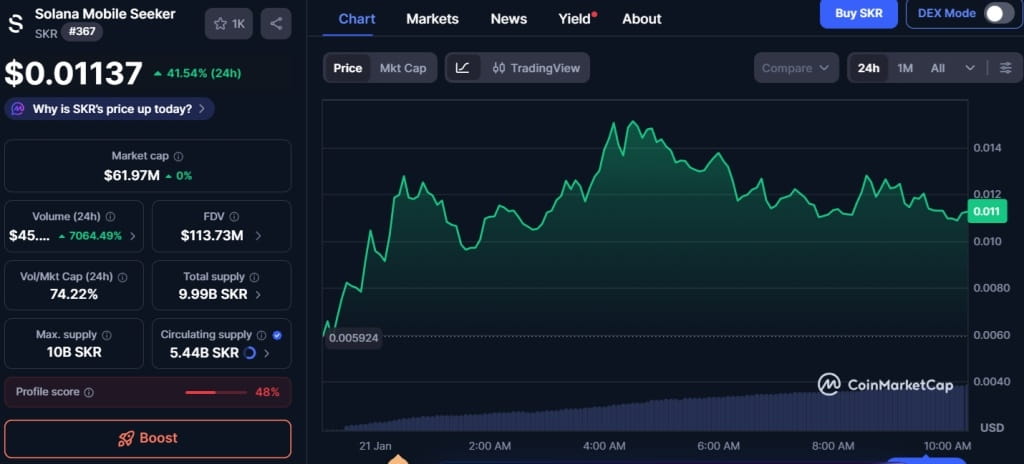Expand Volume (24h) details chevron
The height and width of the screenshot is (464, 1024).
(133, 236)
